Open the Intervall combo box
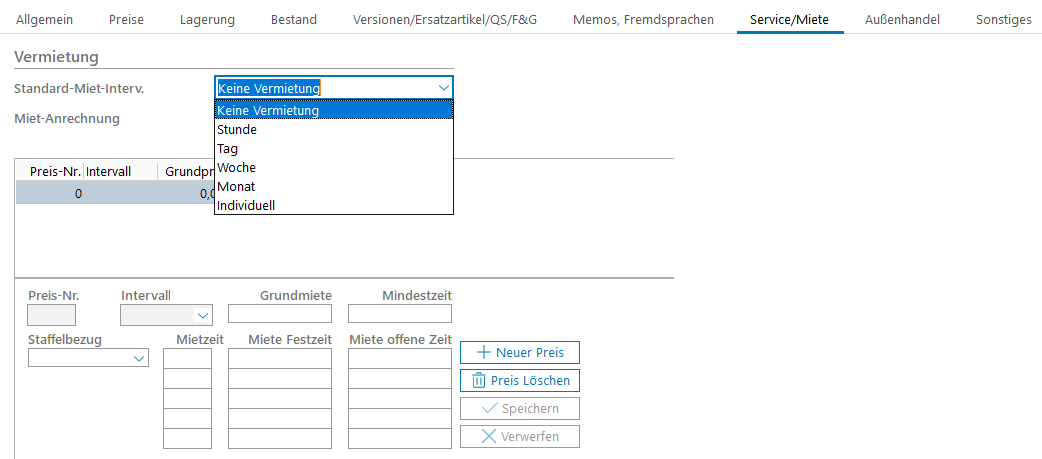 203,316
